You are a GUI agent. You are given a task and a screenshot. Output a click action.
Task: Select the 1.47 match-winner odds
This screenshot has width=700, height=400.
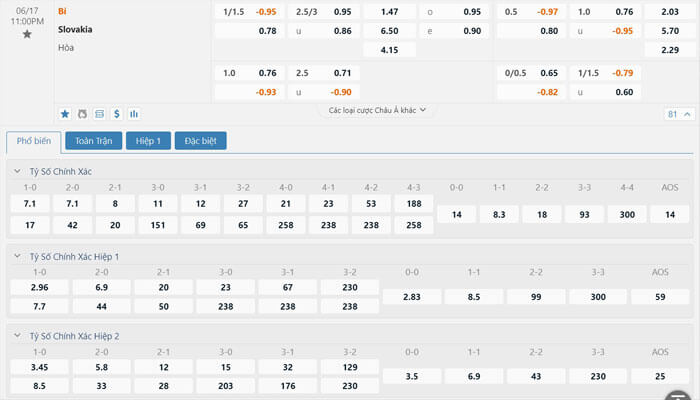click(x=390, y=12)
